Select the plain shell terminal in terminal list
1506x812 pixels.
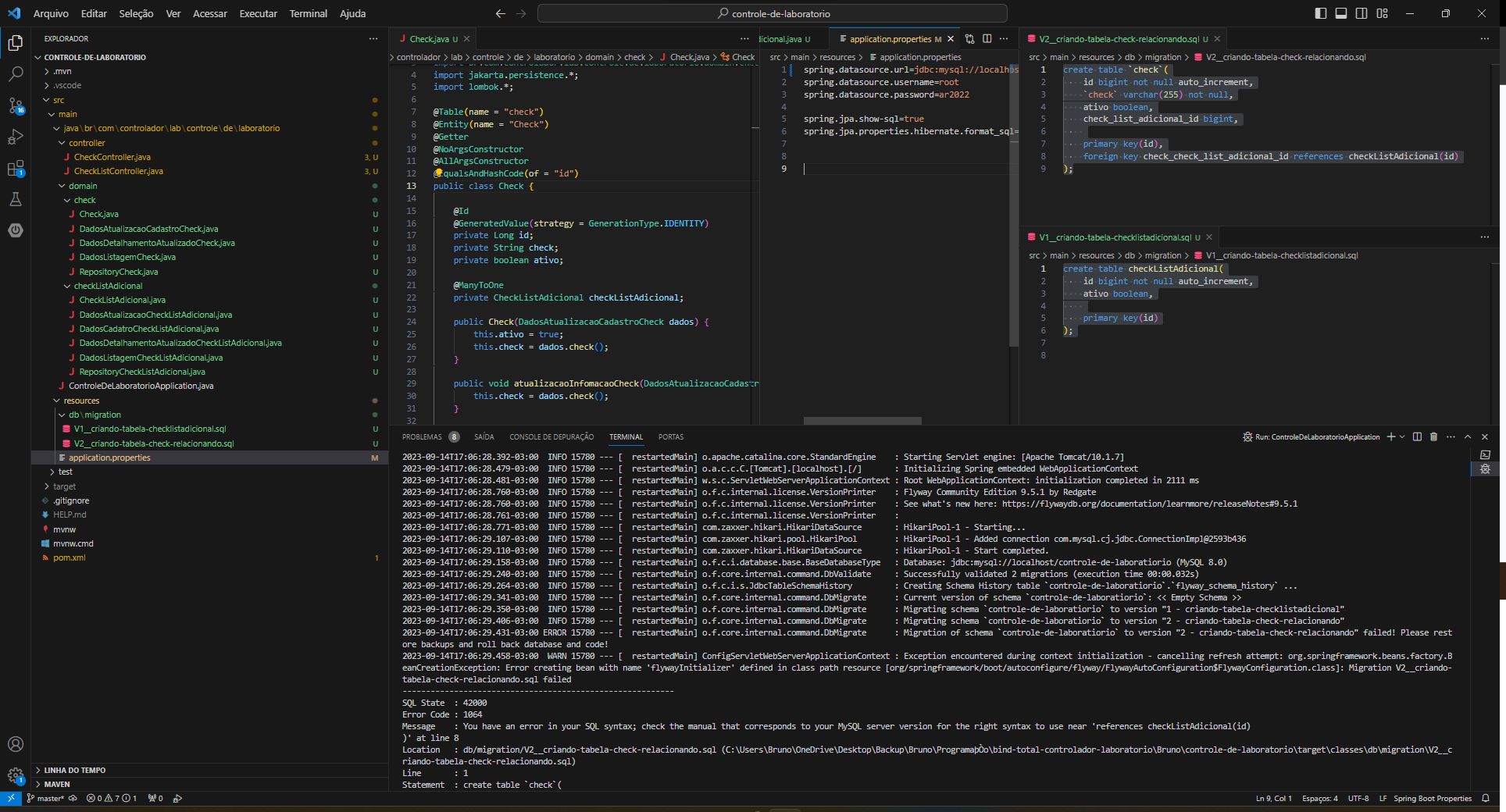(1485, 454)
